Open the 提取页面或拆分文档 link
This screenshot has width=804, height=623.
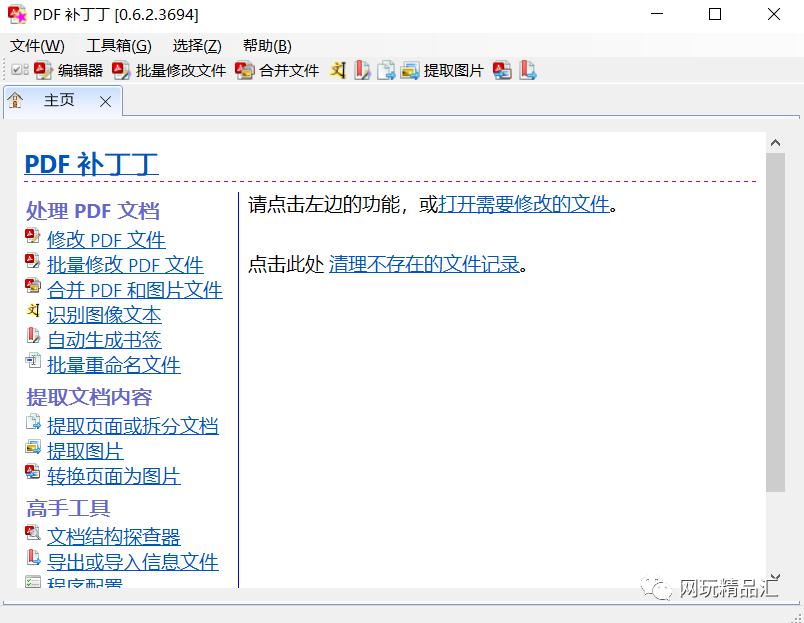(x=133, y=426)
